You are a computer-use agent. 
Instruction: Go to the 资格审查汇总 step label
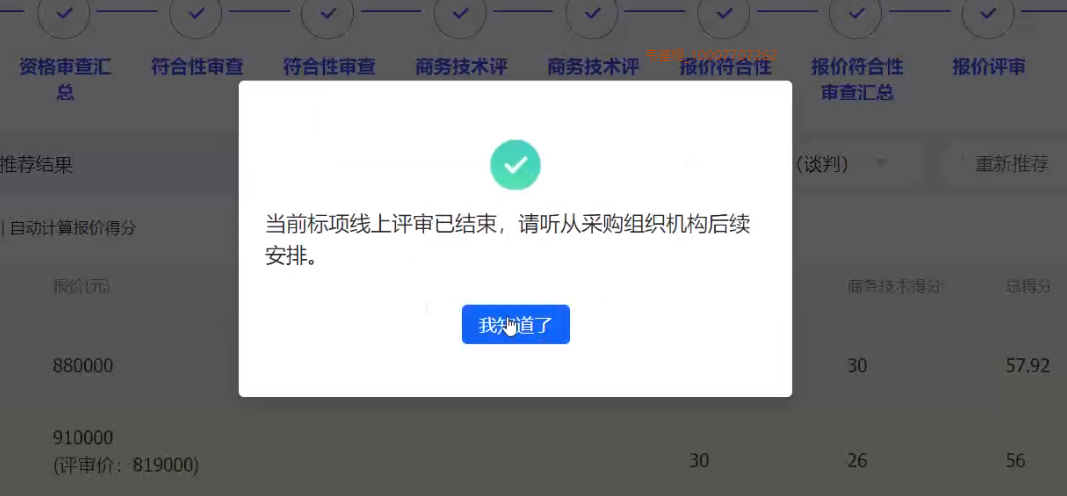(65, 79)
